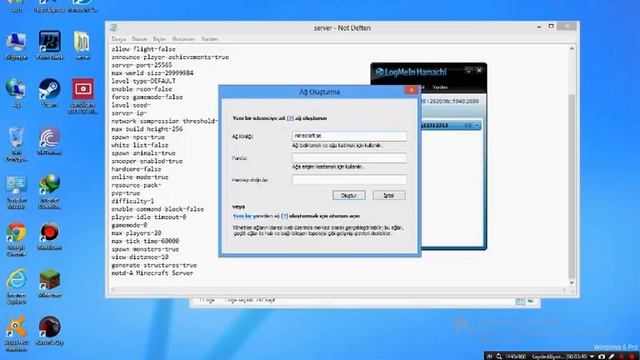Click the Hamachi IP address text
Image resolution: width=640 pixels, height=360 pixels.
[x=450, y=101]
